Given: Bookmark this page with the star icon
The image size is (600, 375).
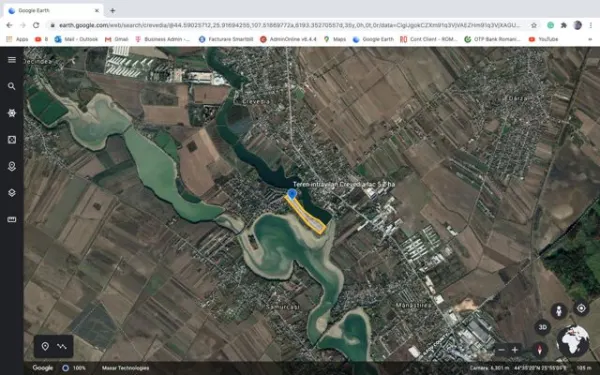Looking at the screenshot, I should (533, 25).
